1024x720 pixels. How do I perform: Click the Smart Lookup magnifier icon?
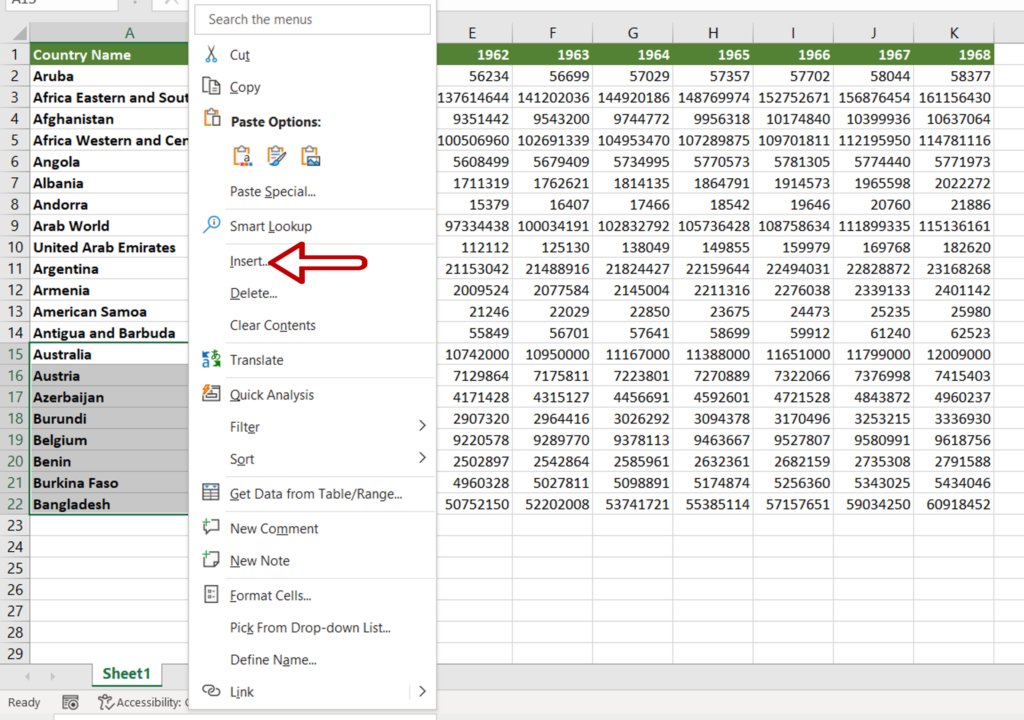point(210,225)
